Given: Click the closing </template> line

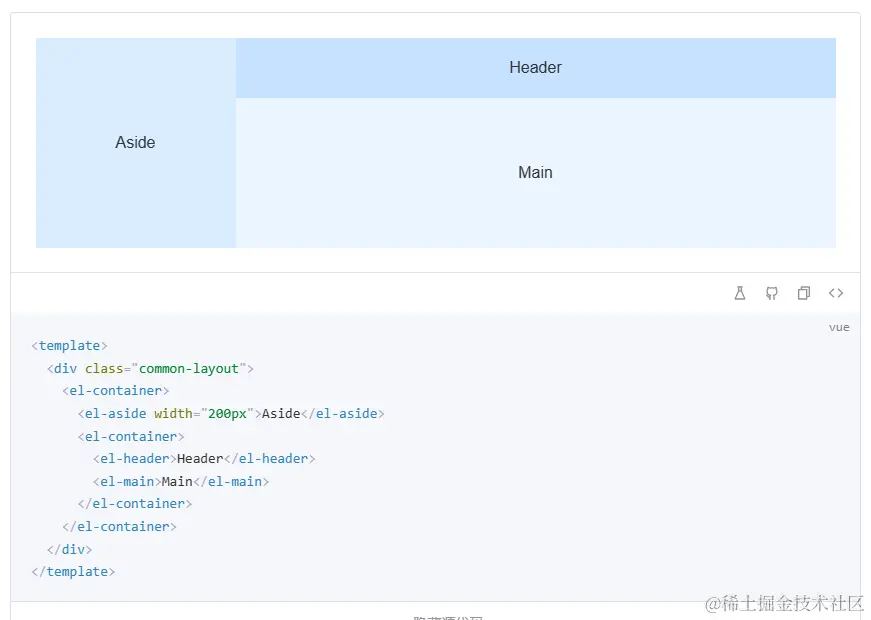Looking at the screenshot, I should [x=73, y=572].
